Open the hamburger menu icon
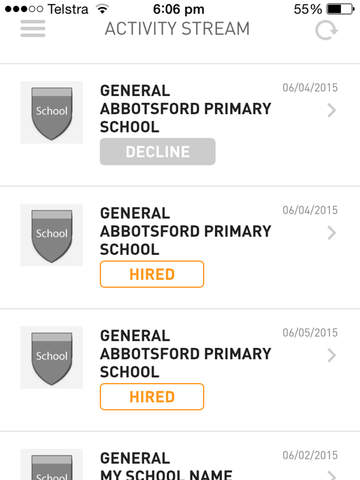 (33, 29)
